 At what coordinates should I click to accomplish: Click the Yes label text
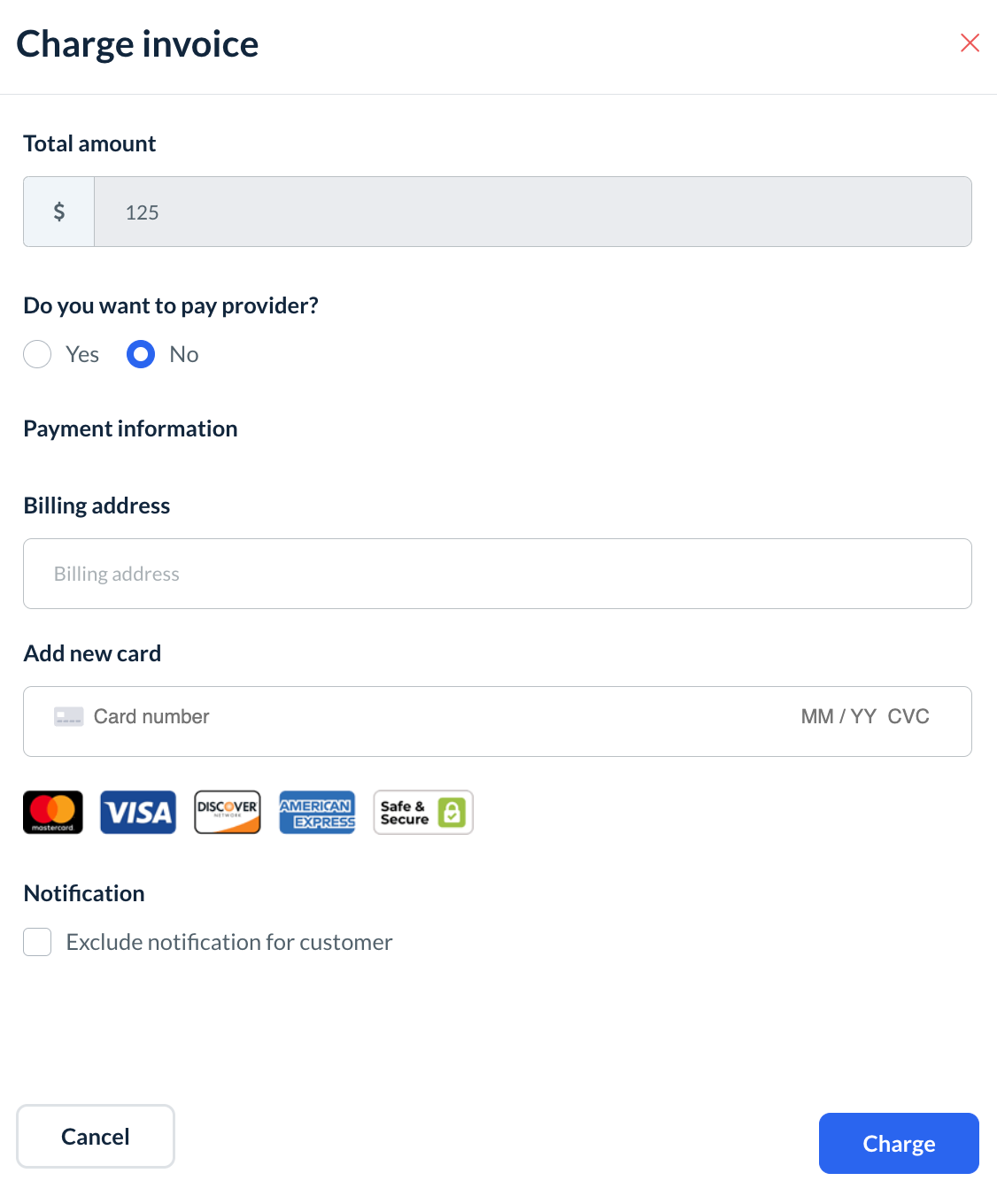click(x=82, y=354)
